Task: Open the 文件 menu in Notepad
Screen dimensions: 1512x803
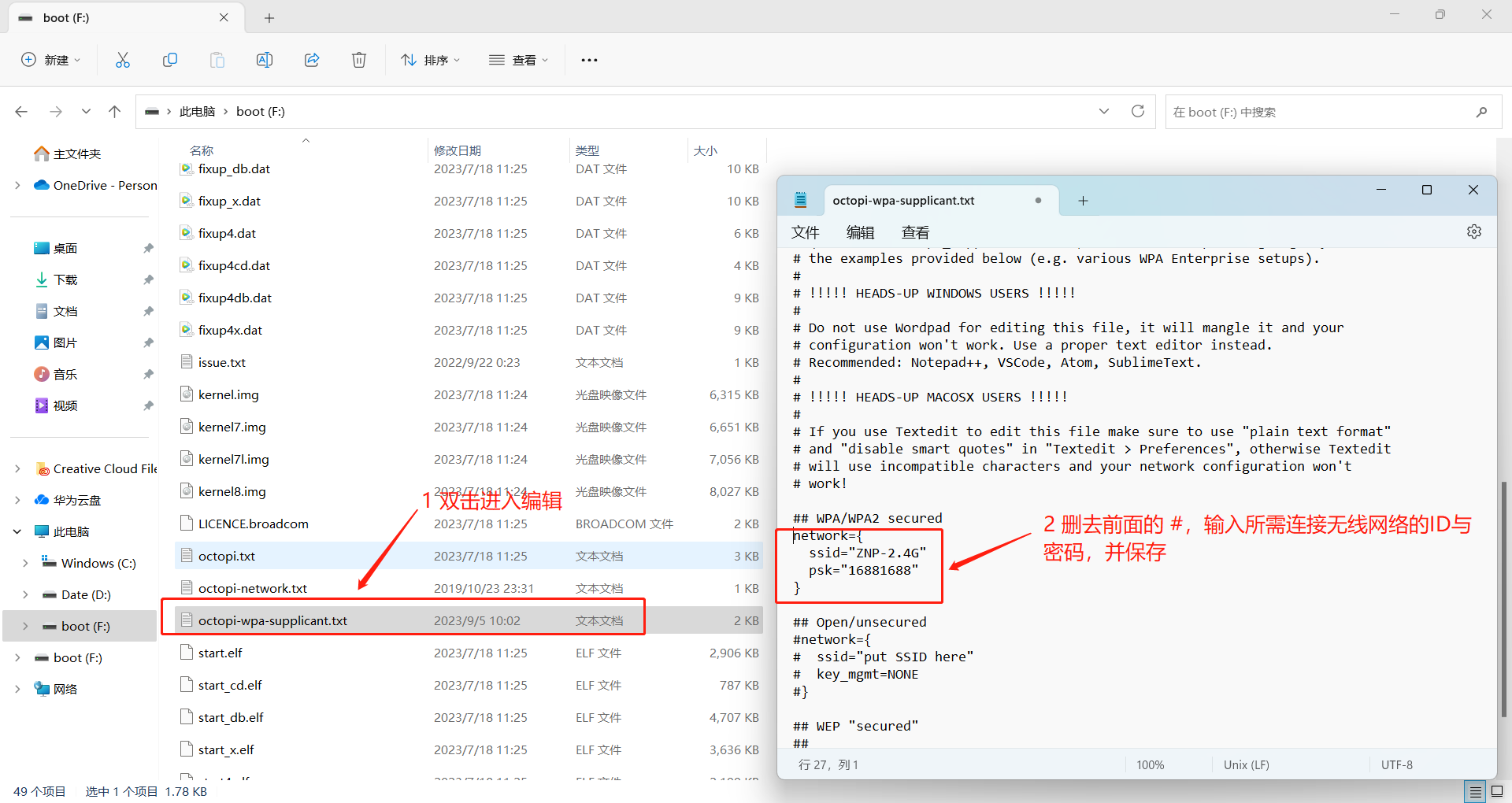Action: pos(805,232)
